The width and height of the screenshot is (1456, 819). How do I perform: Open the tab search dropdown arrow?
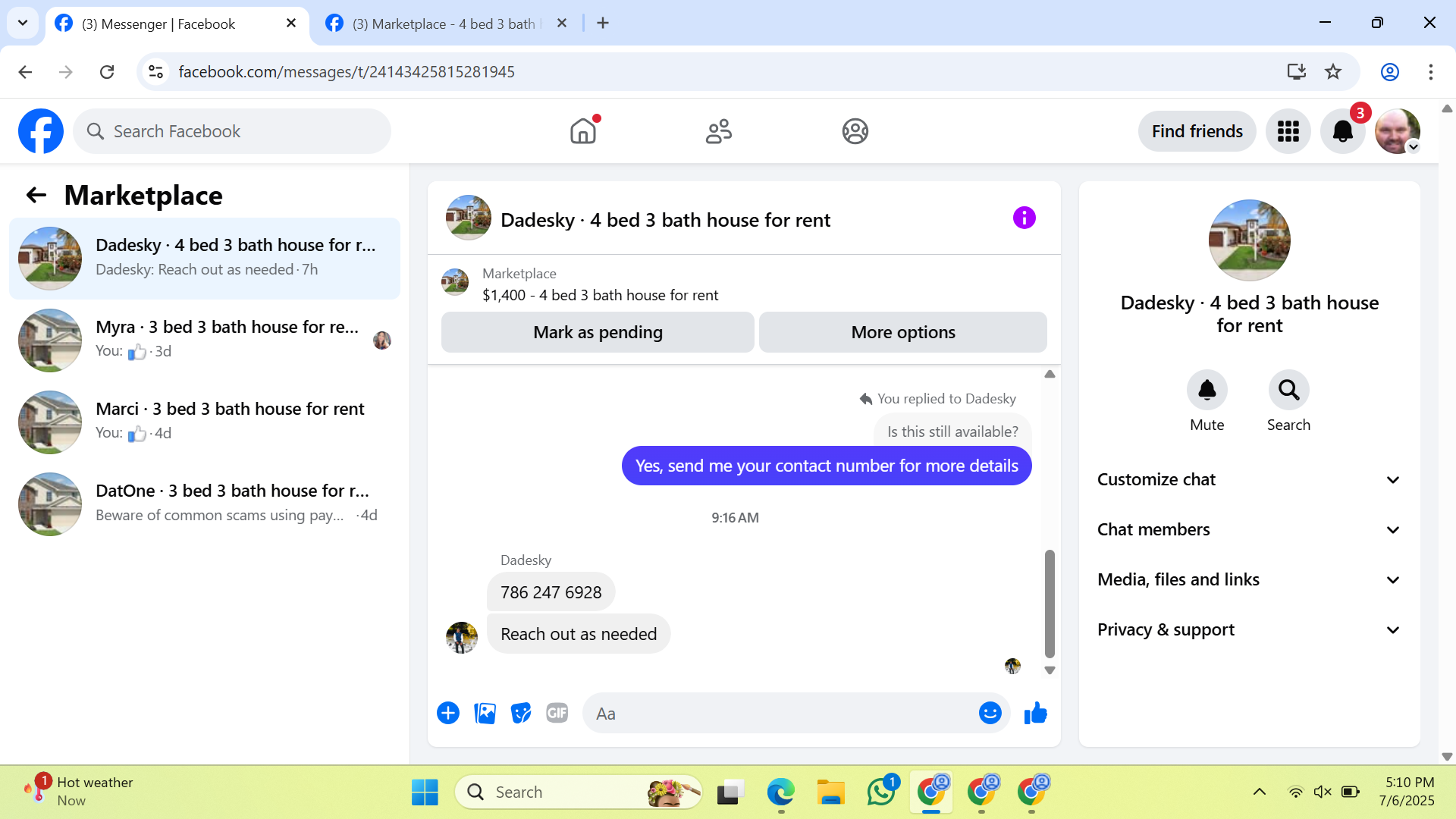(x=23, y=23)
